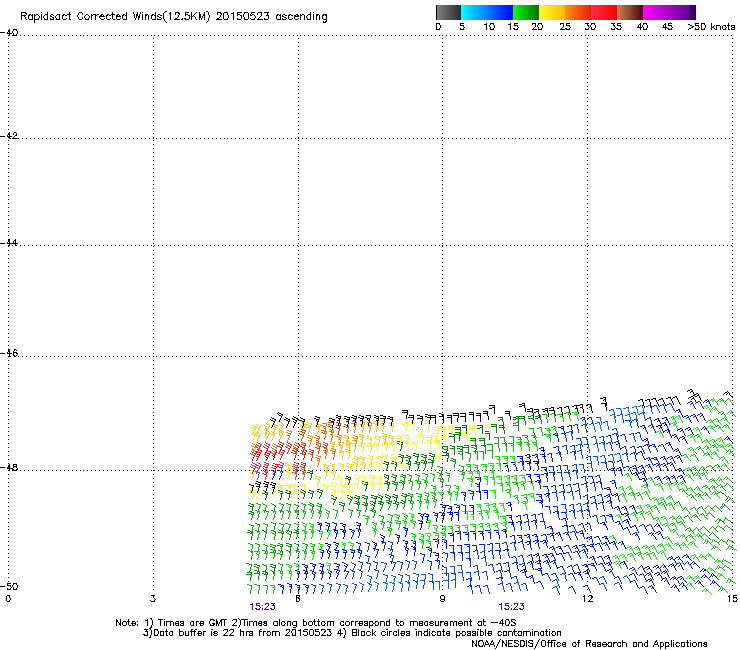
Task: Click the note 'Times are GMT' text line
Action: coord(316,623)
